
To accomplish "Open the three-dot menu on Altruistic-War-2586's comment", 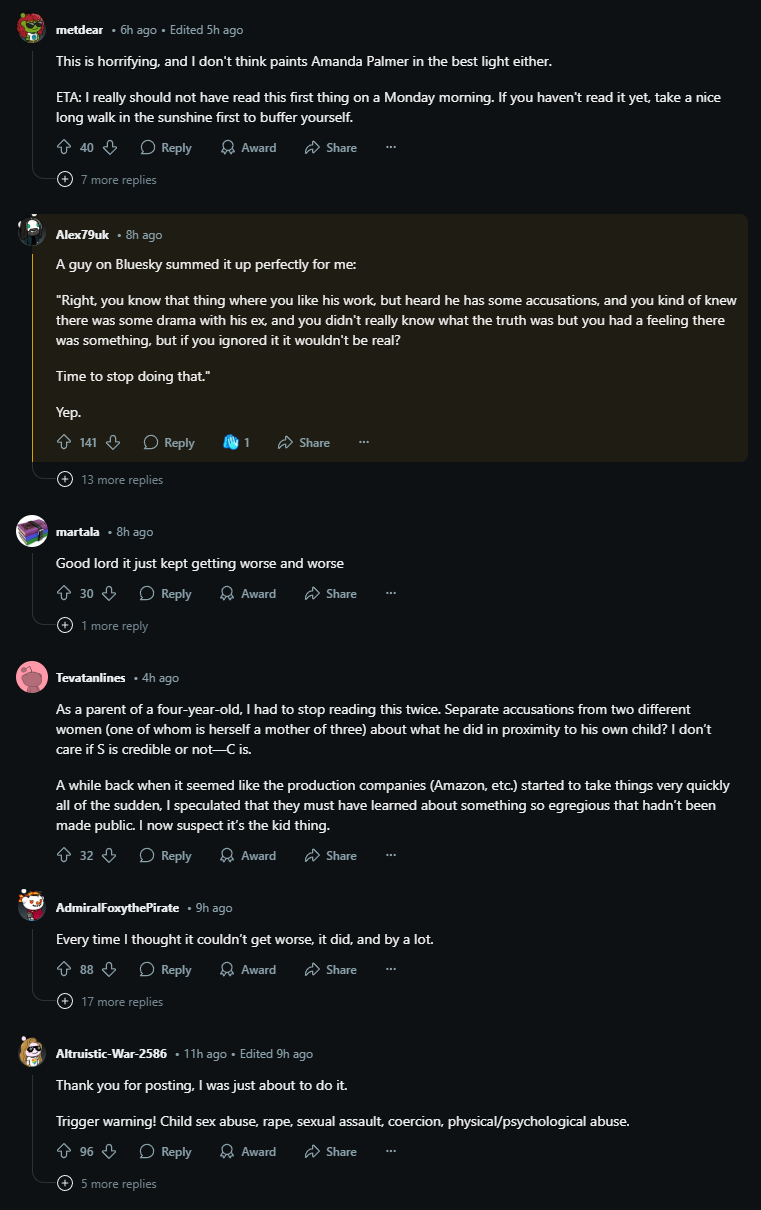I will [391, 1151].
